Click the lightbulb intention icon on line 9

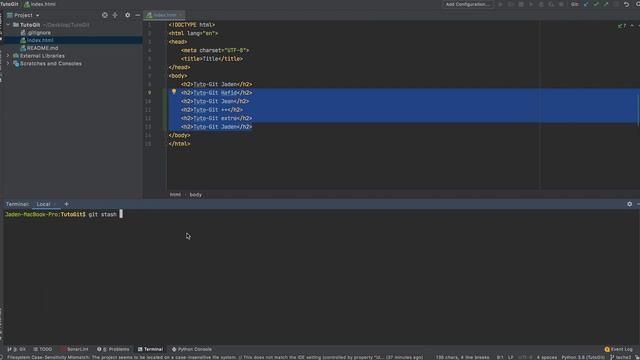pos(174,92)
